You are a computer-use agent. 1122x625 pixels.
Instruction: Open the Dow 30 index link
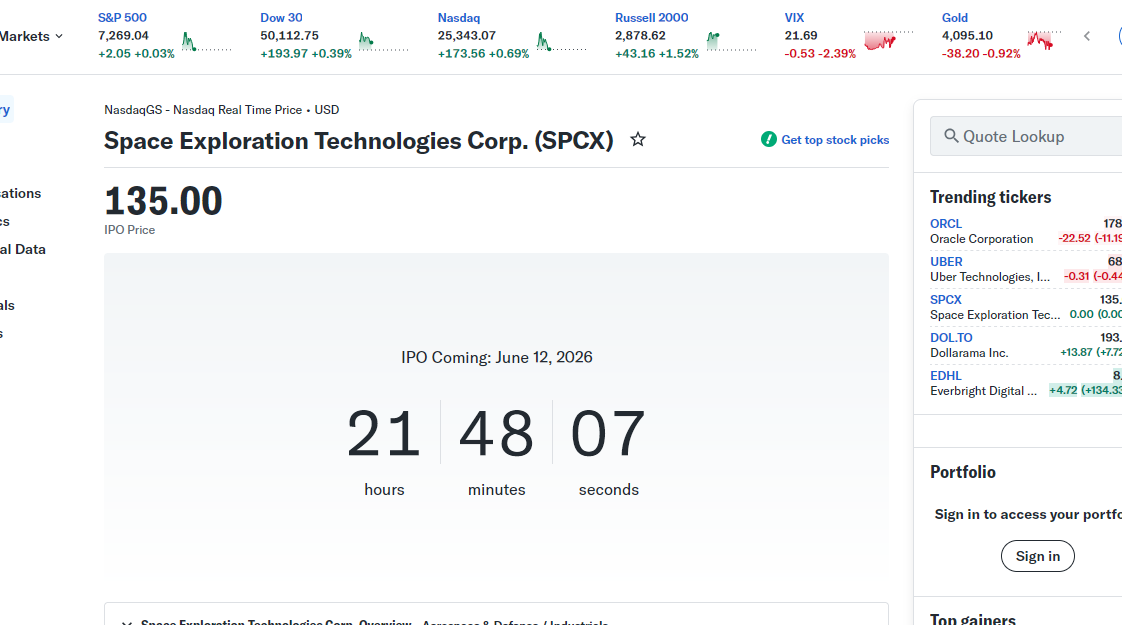pos(281,17)
